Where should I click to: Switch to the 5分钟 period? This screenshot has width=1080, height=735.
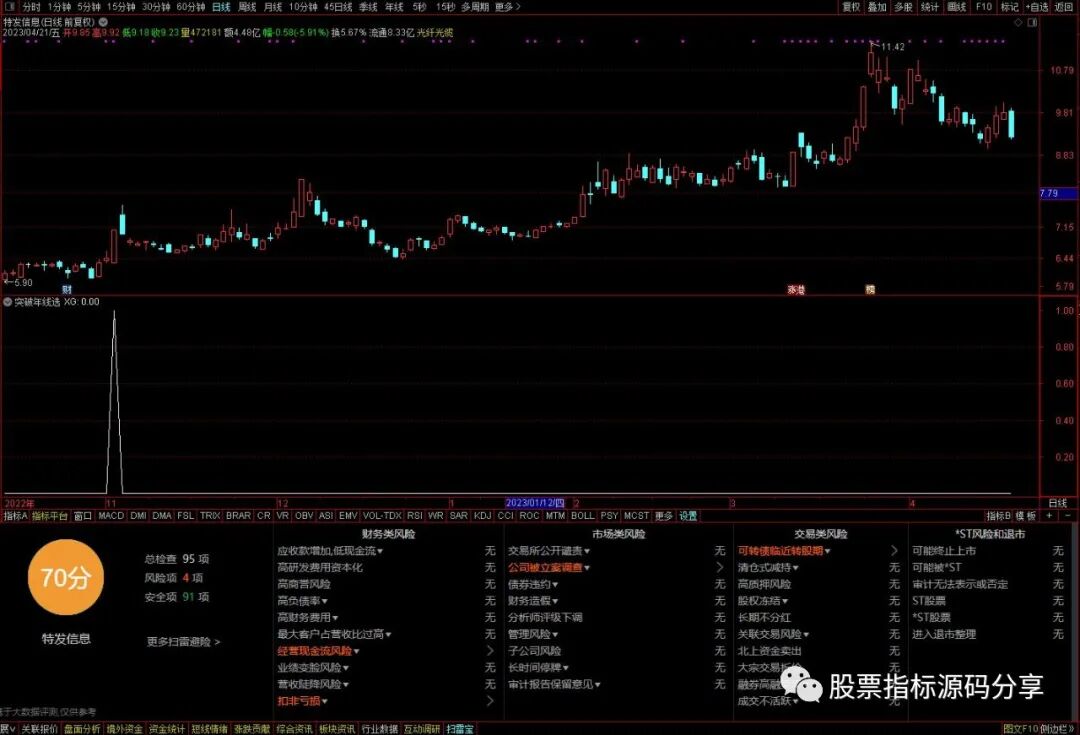point(89,6)
